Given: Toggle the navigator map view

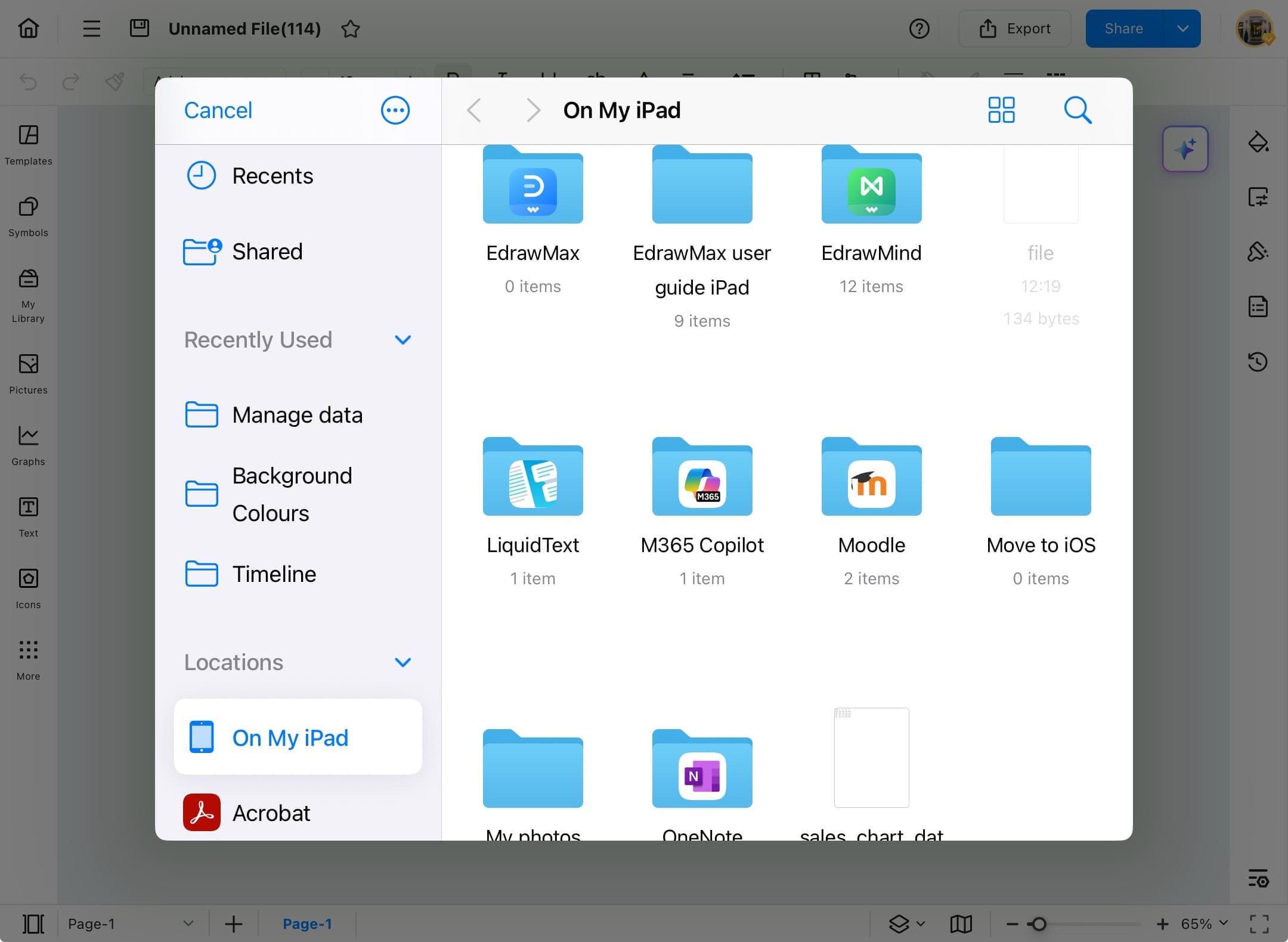Looking at the screenshot, I should (x=961, y=924).
